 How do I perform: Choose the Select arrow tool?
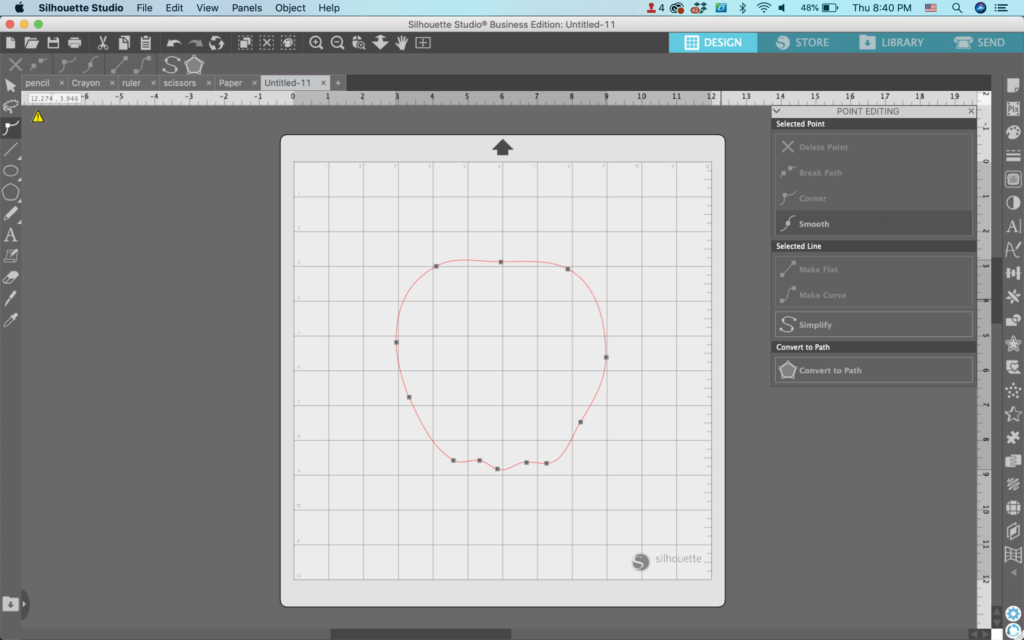point(10,86)
